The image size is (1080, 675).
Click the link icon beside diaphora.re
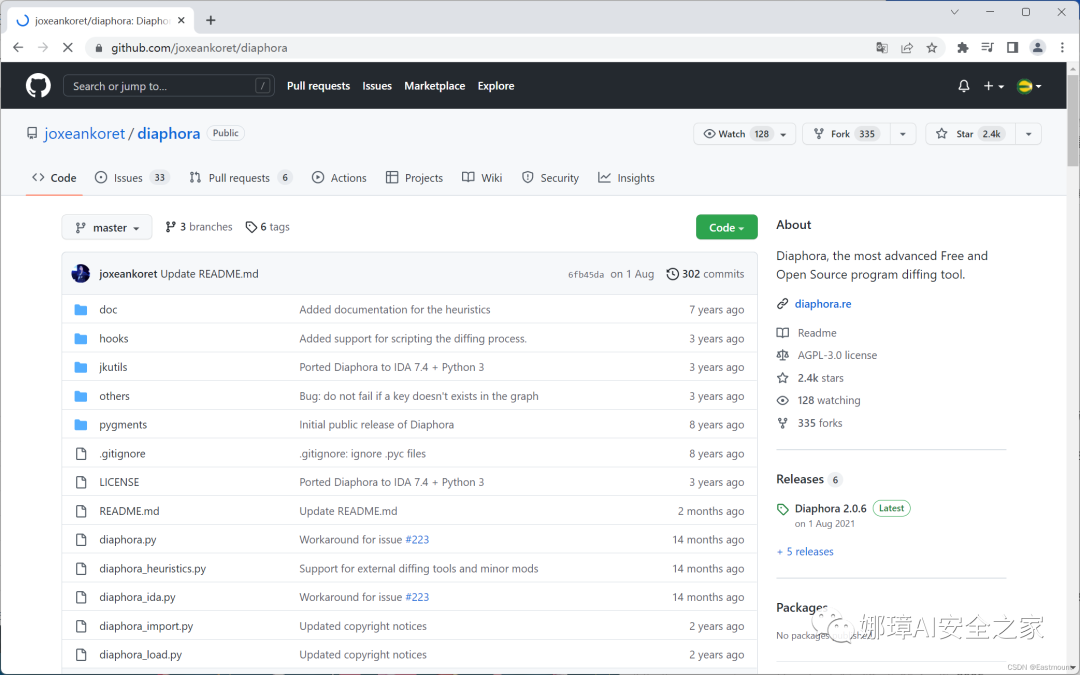[x=782, y=304]
